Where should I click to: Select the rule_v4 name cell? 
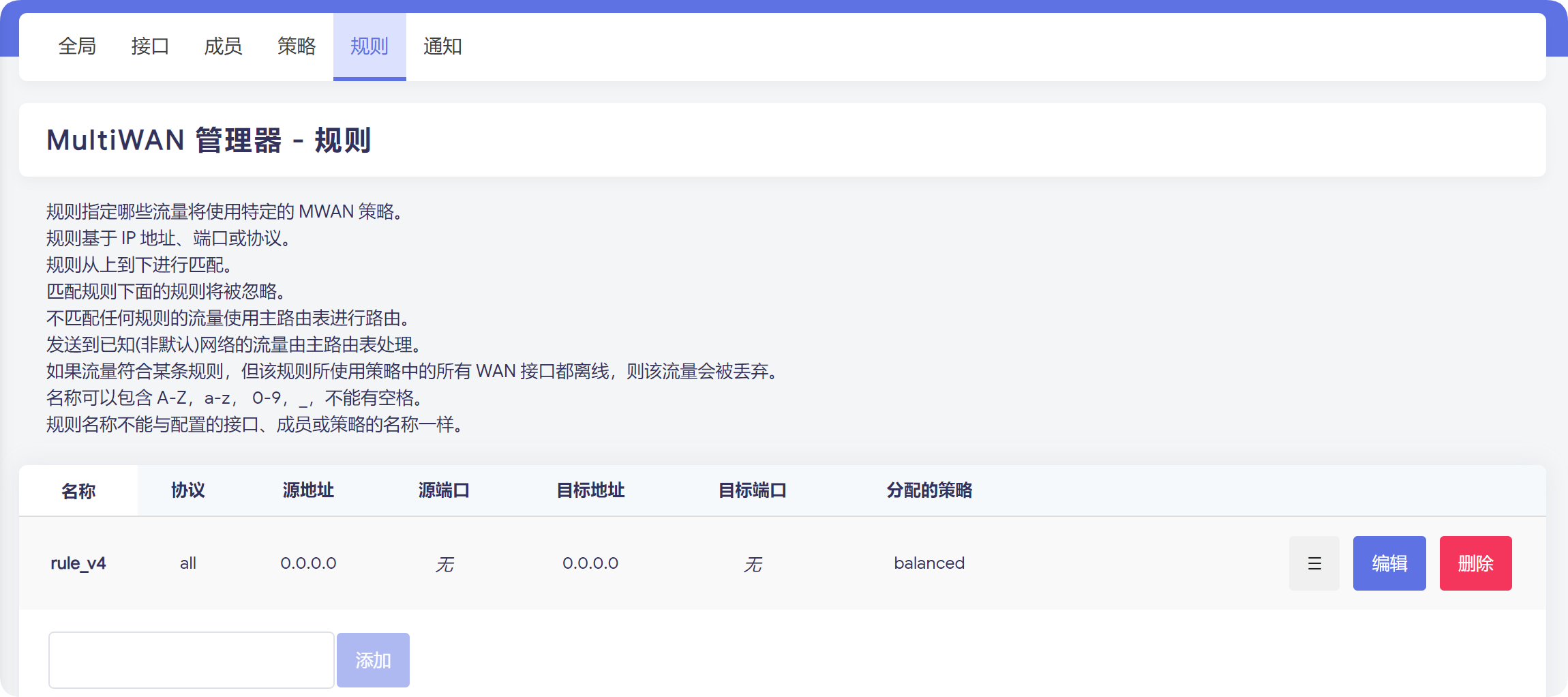pos(78,563)
